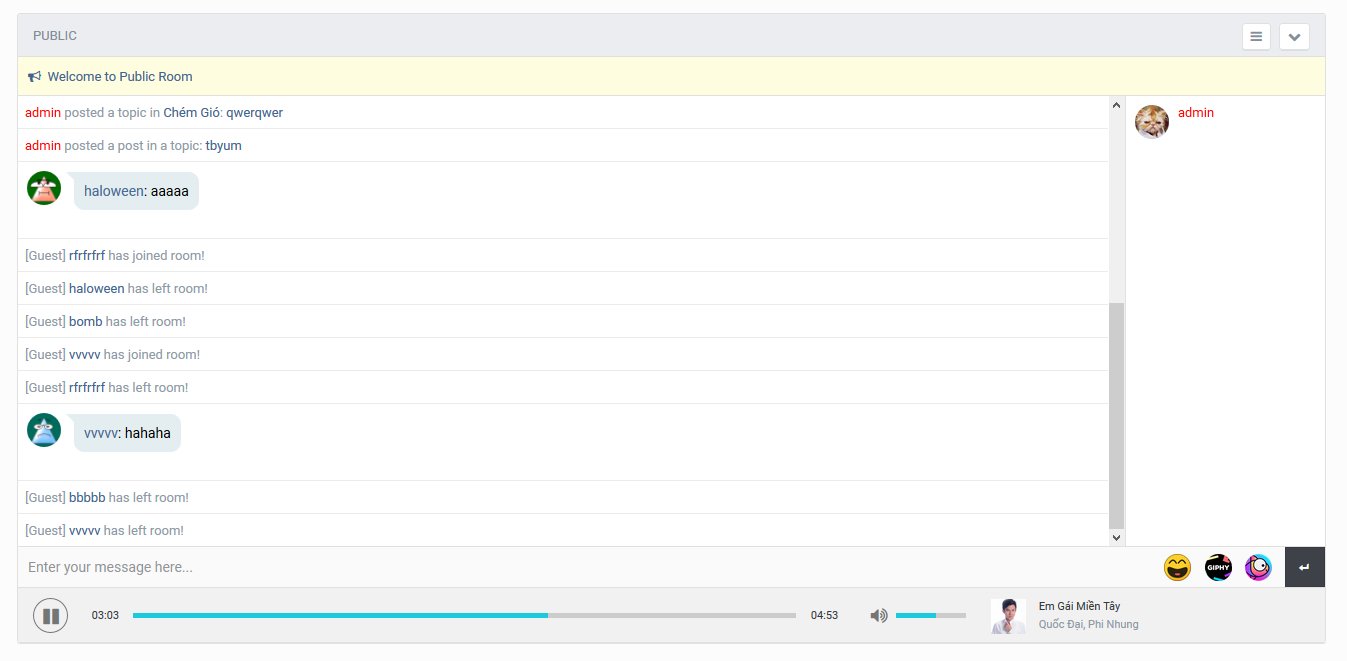Click the "vvvvv" name in the hahaha bubble
The image size is (1347, 661).
[100, 433]
